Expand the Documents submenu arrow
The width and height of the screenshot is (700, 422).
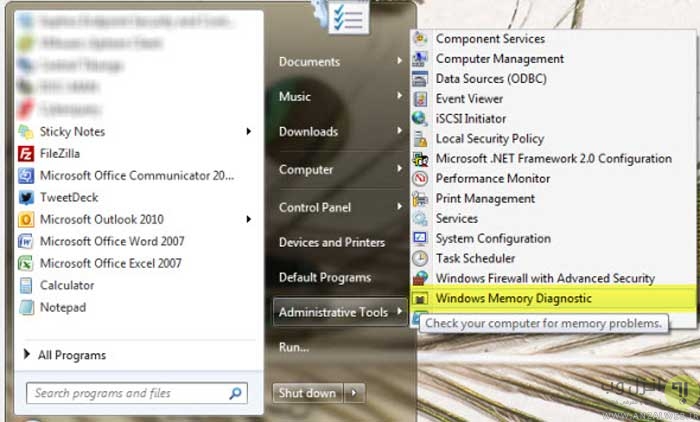(400, 61)
